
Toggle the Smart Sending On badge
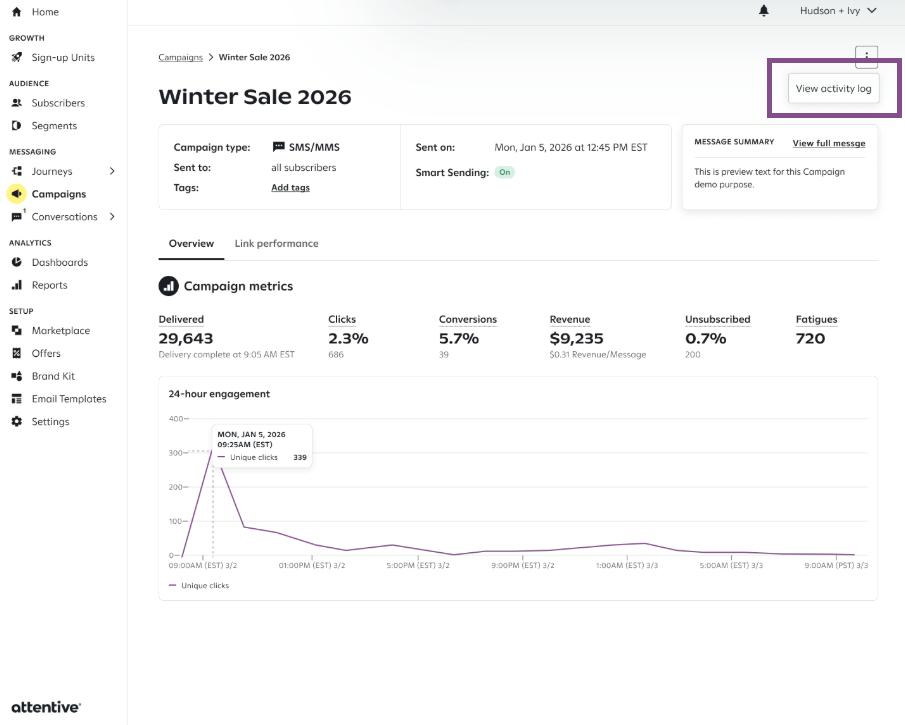[505, 172]
